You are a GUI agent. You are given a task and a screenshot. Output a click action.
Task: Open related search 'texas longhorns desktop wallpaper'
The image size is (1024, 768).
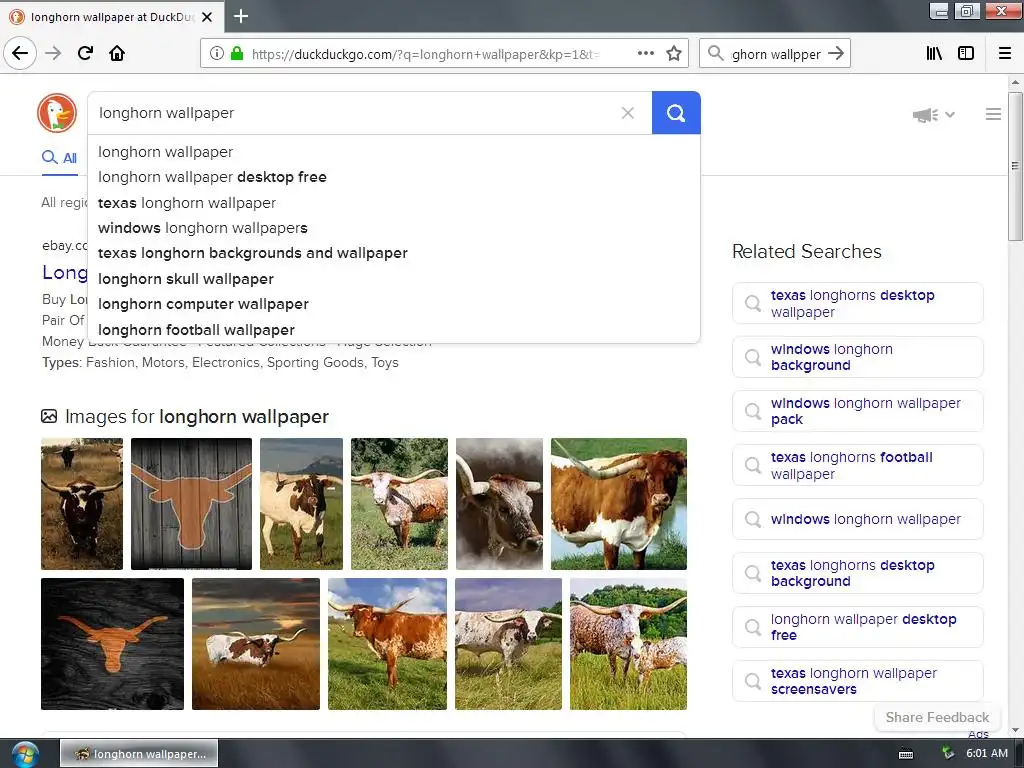(x=857, y=303)
